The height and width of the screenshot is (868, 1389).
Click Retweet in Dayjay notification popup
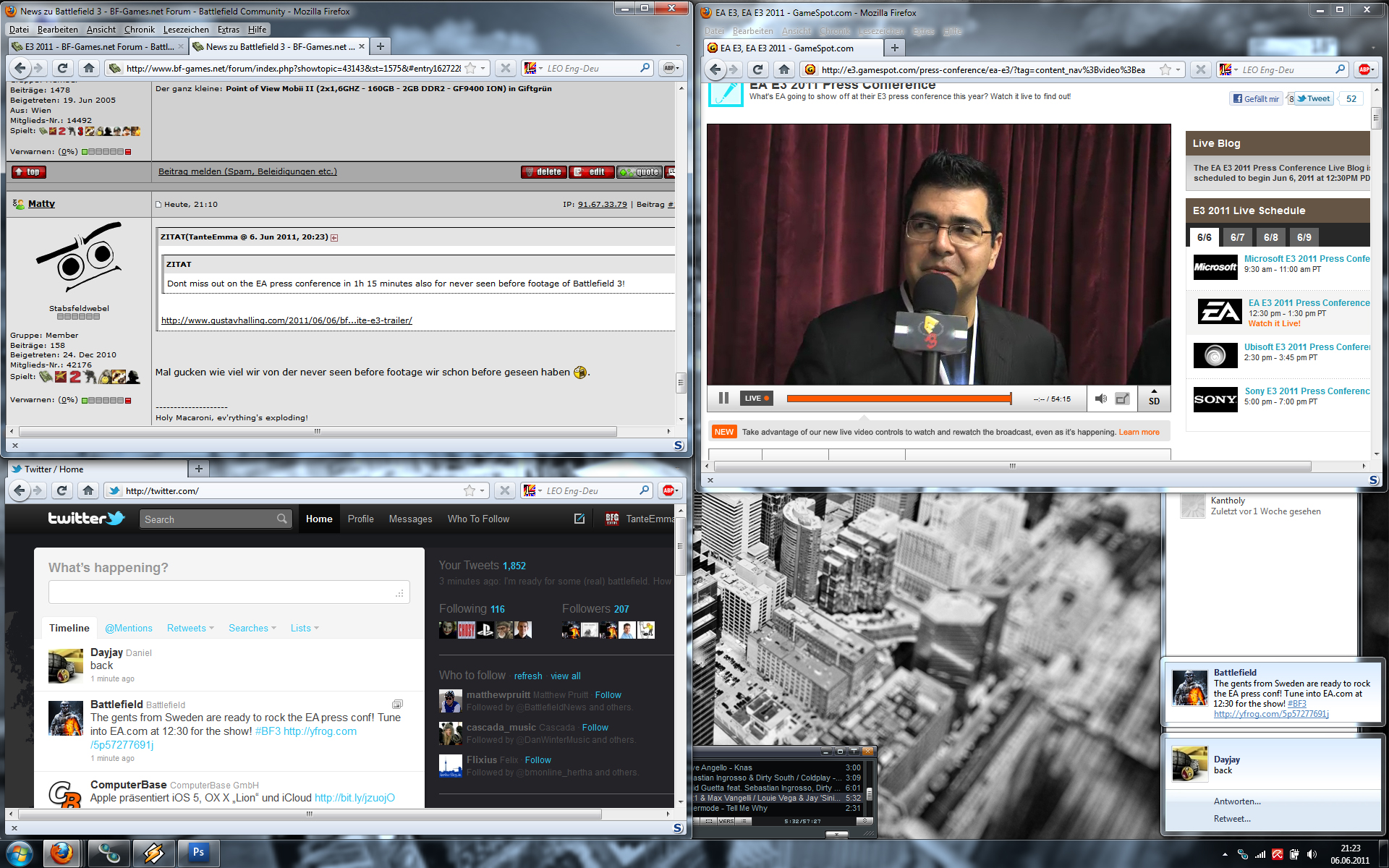1232,818
